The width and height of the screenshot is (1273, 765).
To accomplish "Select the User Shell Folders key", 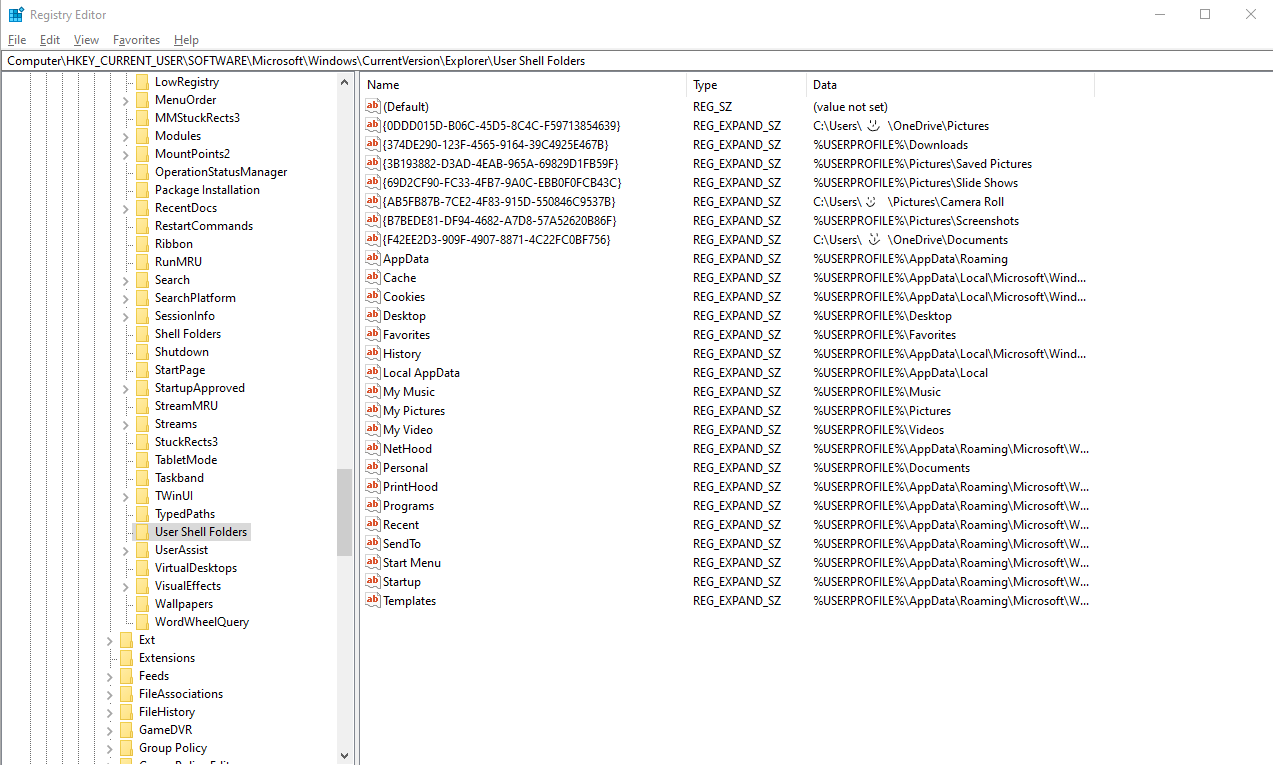I will 201,532.
